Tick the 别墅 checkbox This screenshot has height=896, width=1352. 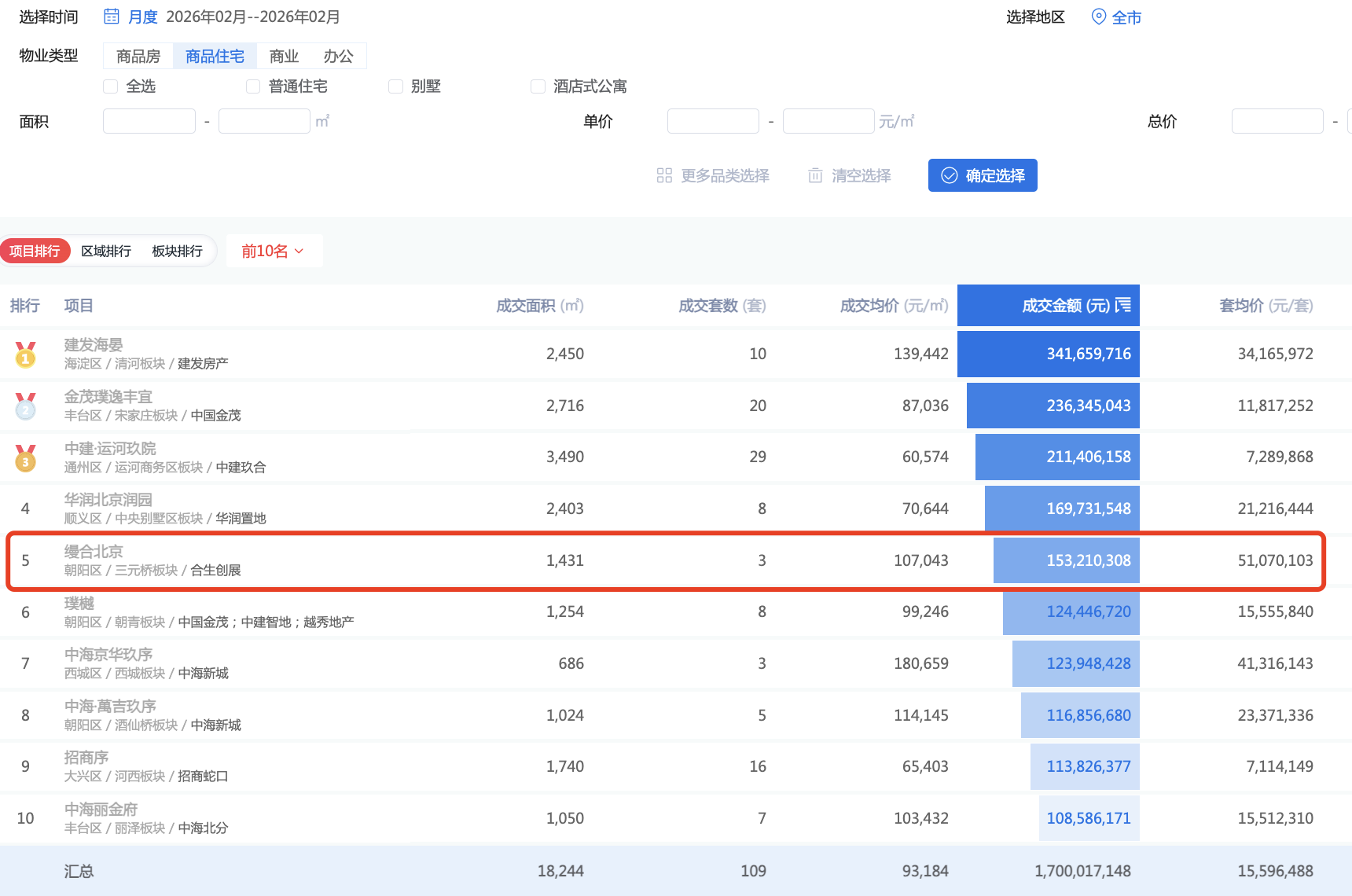[395, 86]
